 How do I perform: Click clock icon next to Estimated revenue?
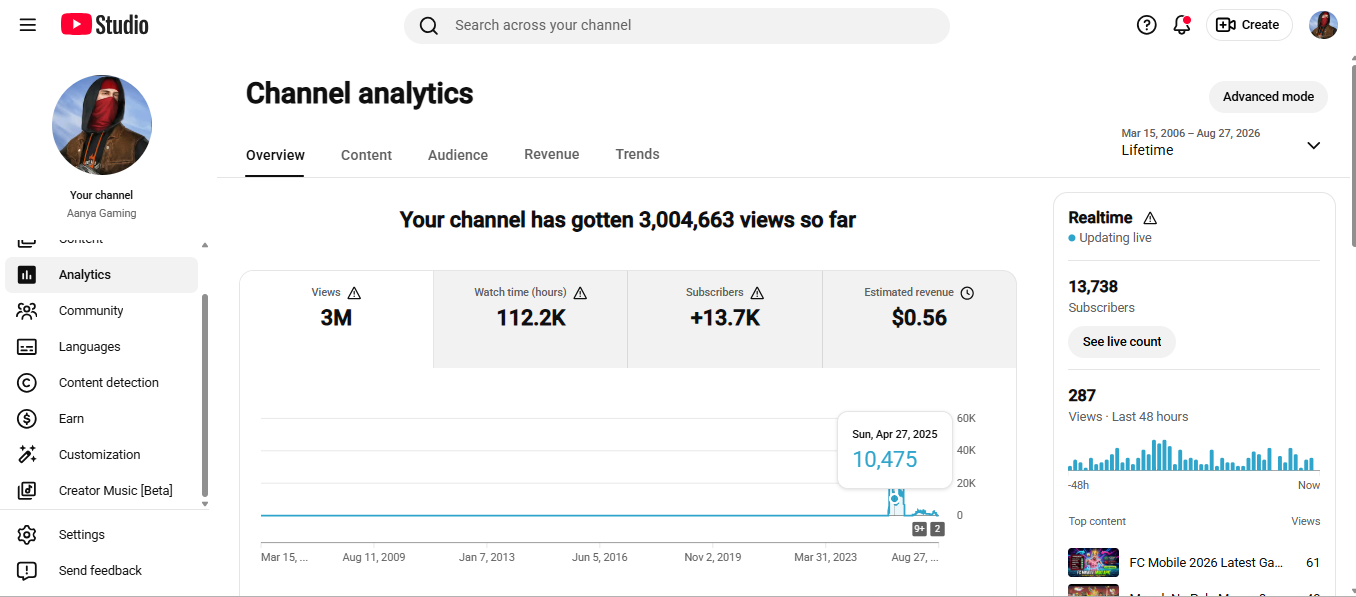(967, 293)
